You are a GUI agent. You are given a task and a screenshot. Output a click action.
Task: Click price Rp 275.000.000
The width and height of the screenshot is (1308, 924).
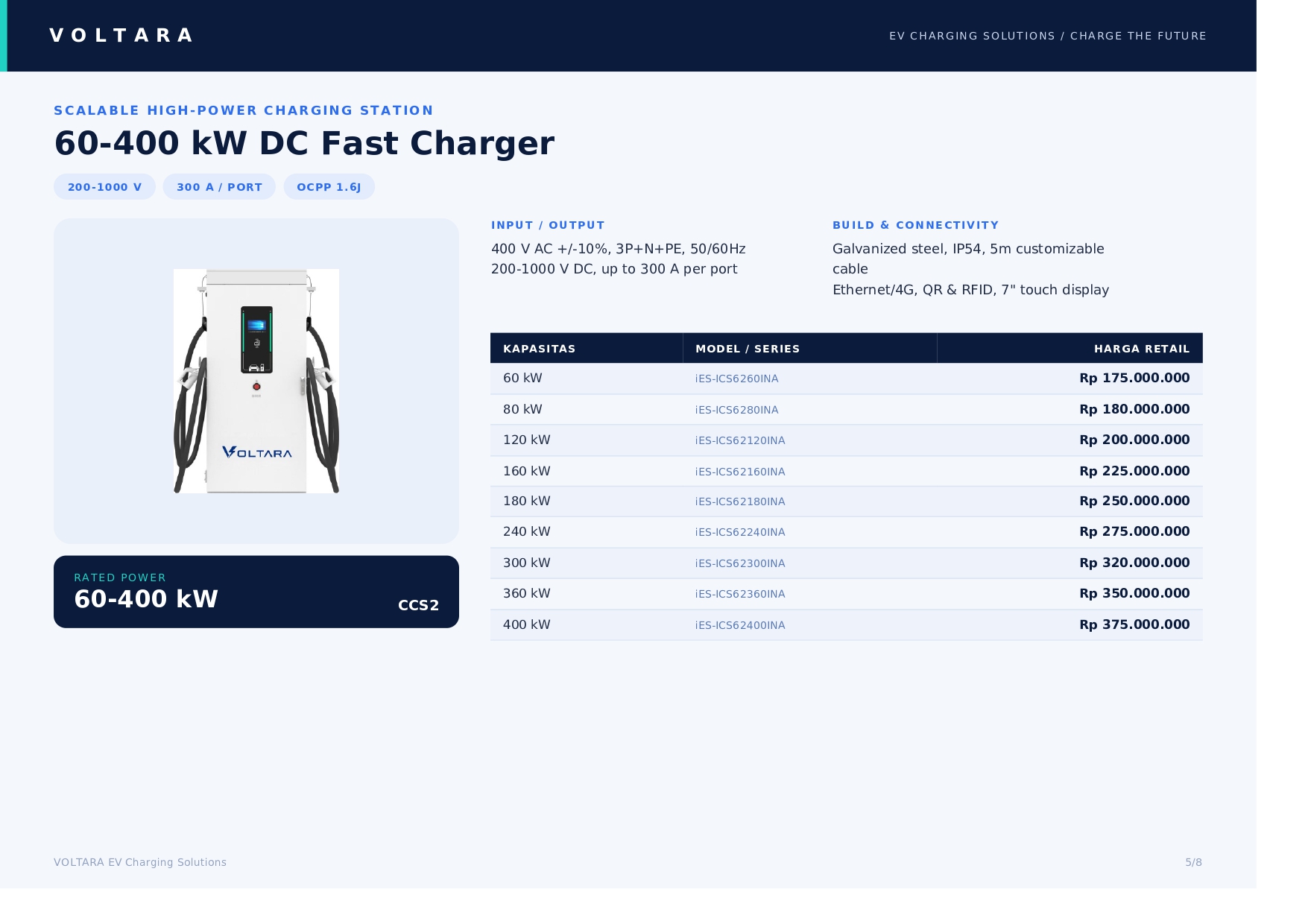coord(1134,531)
